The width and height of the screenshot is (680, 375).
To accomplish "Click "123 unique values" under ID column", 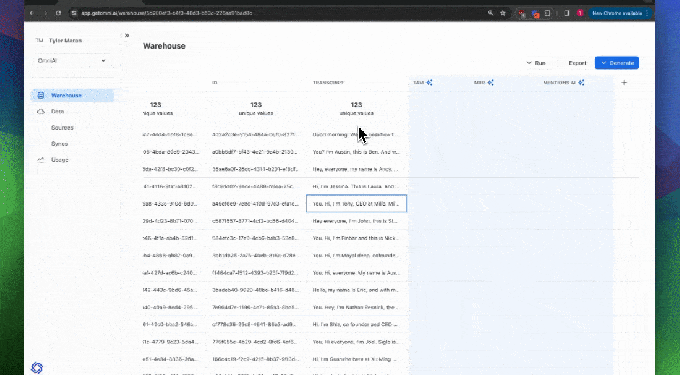I will pyautogui.click(x=256, y=109).
